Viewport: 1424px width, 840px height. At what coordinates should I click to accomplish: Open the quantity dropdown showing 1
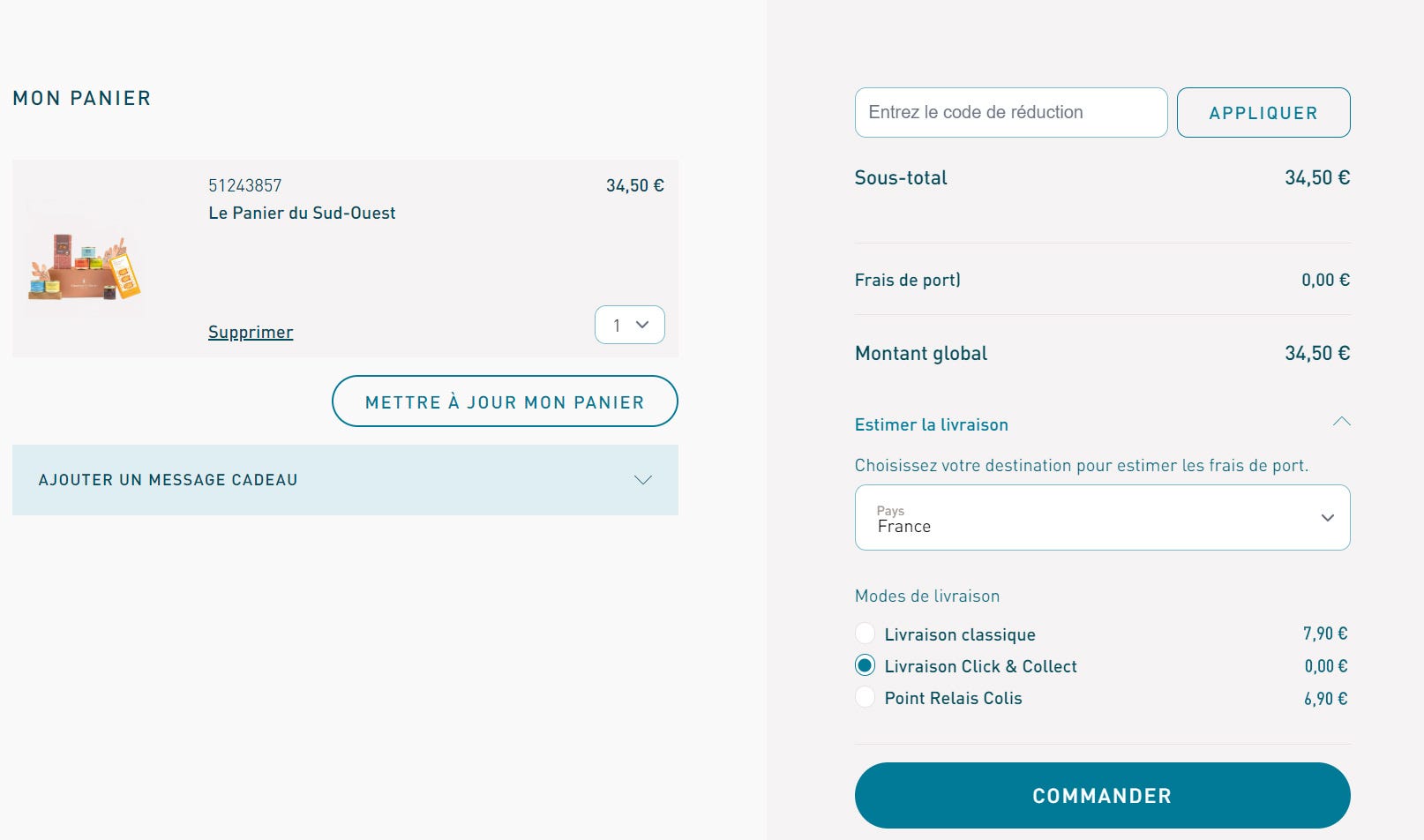[629, 325]
